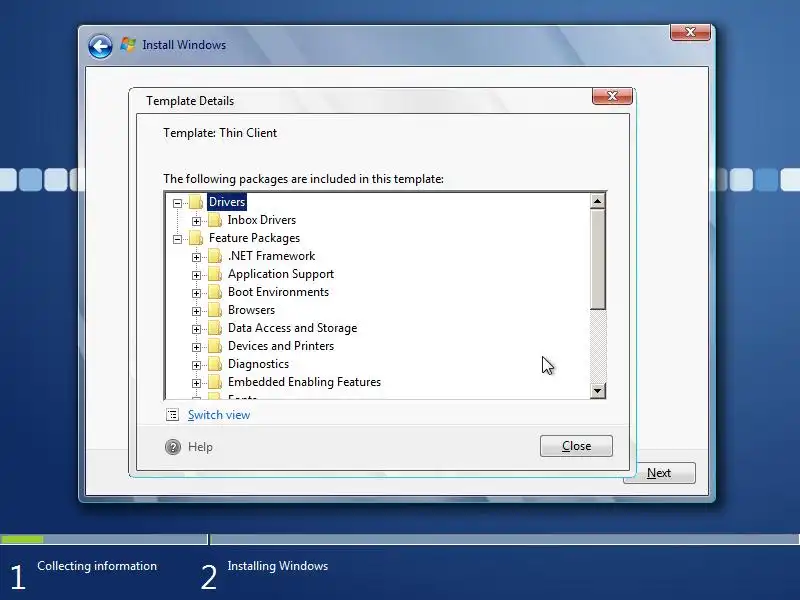Image resolution: width=800 pixels, height=600 pixels.
Task: Select the Application Support label
Action: coord(281,274)
